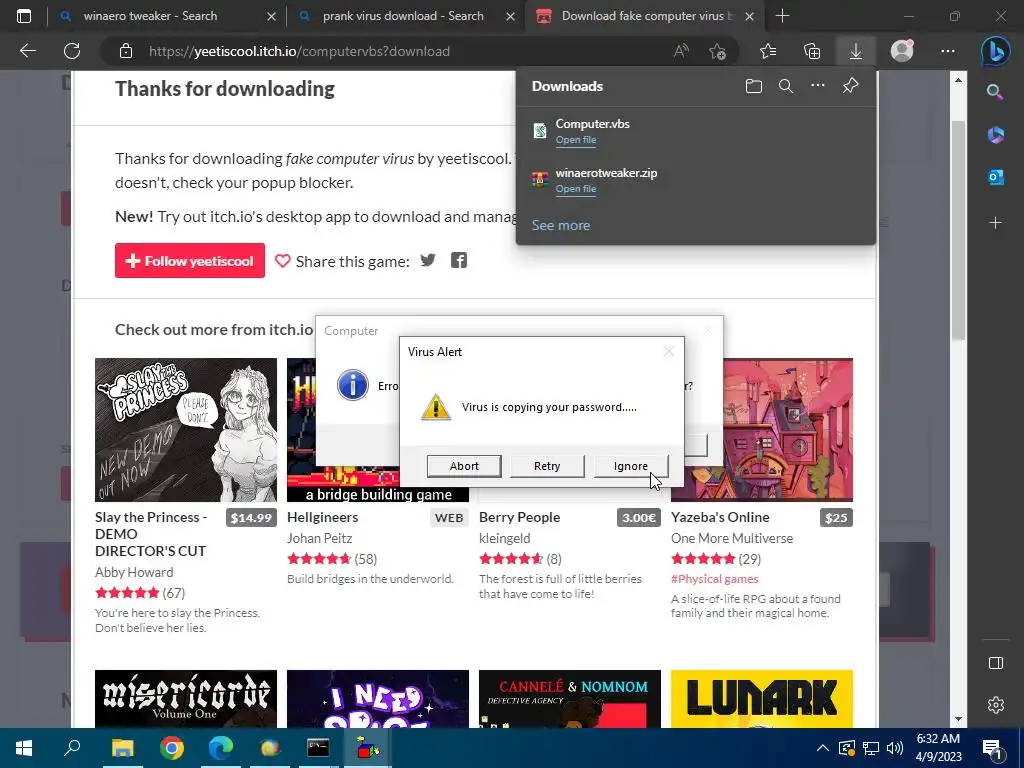Click Ignore in Virus Alert dialog
Screen dimensions: 1024x768
(x=630, y=466)
